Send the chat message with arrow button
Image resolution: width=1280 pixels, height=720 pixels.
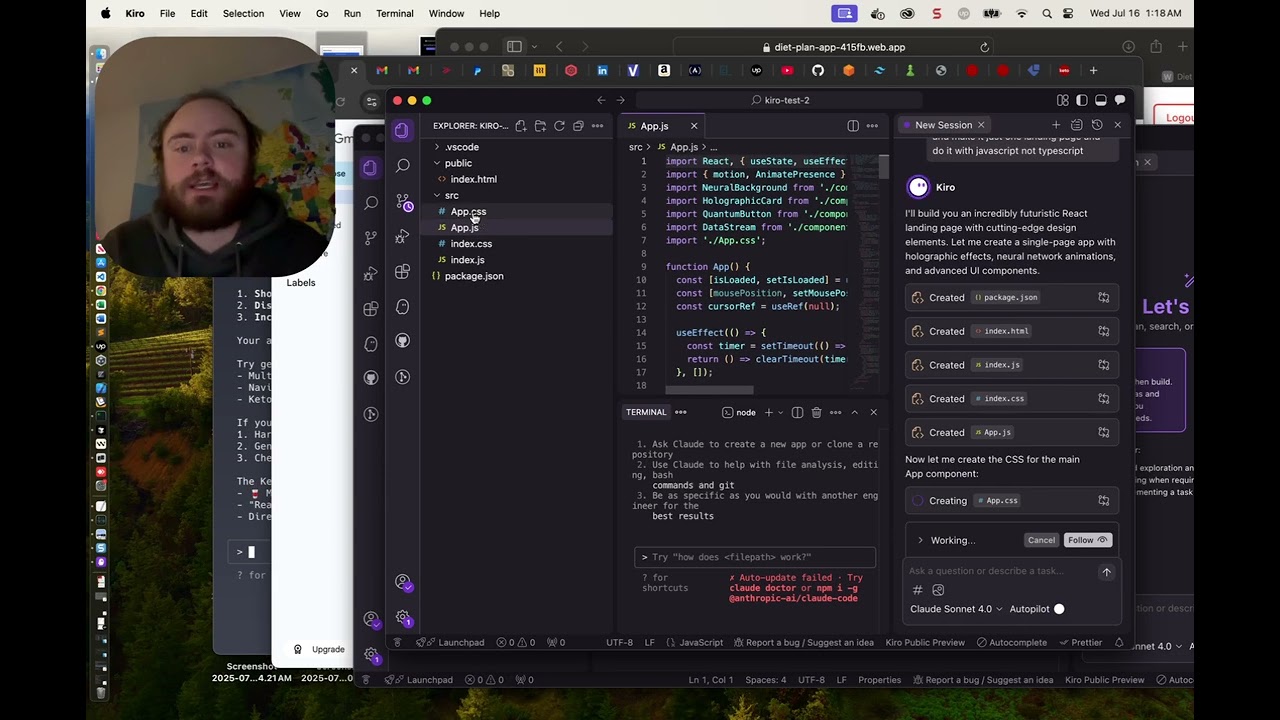(1106, 572)
